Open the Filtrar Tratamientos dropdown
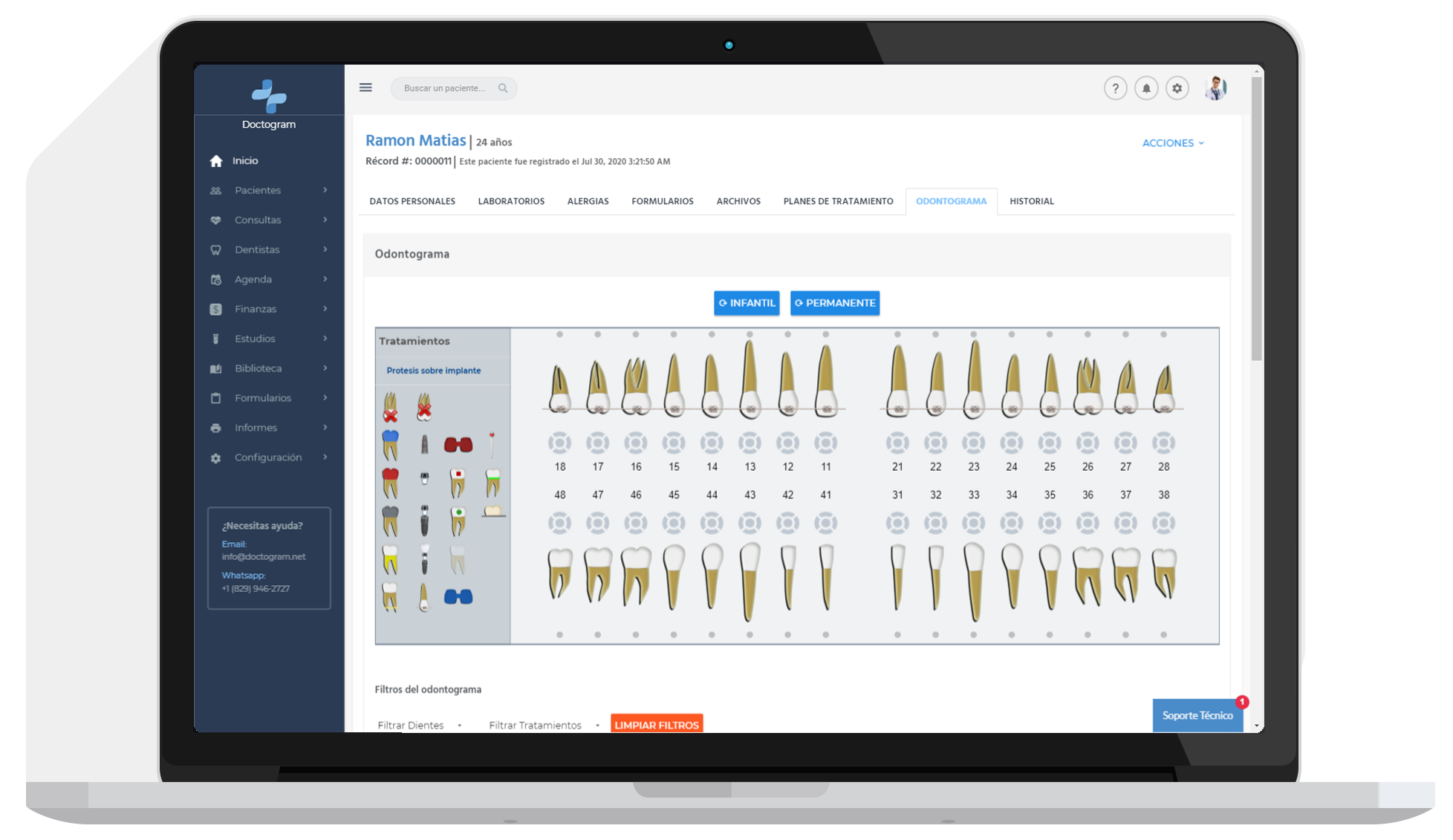Viewport: 1453px width, 840px height. coord(543,725)
